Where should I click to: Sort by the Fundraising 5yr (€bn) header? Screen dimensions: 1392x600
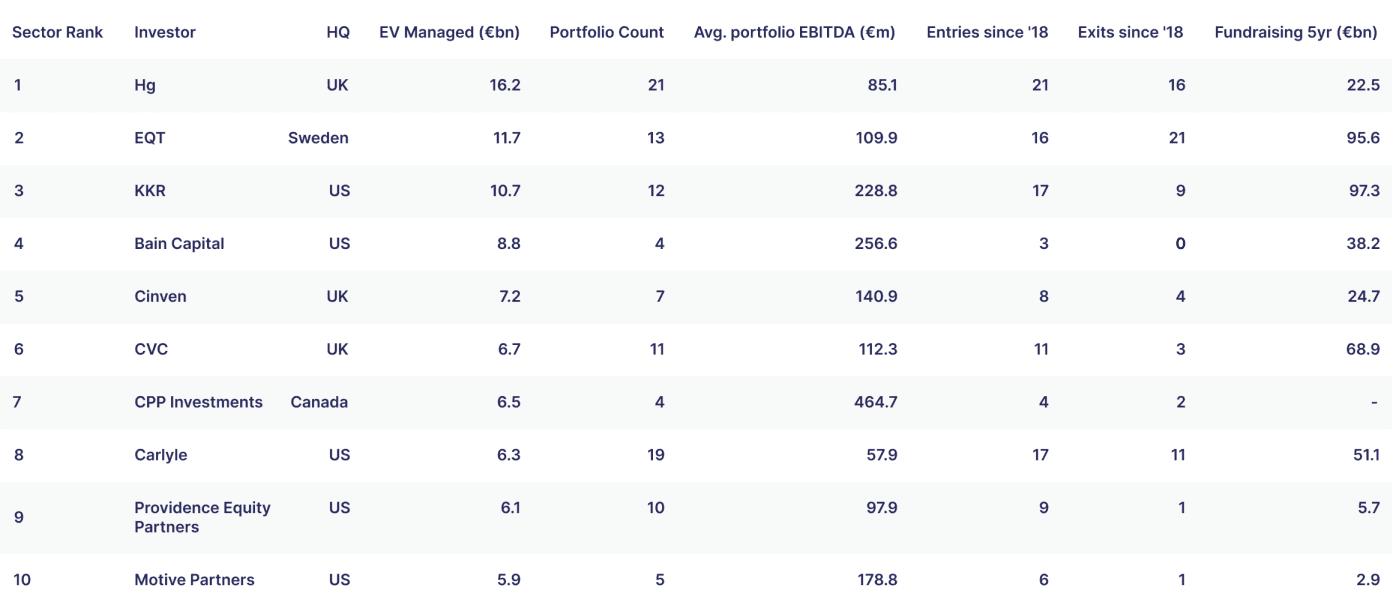click(1296, 32)
